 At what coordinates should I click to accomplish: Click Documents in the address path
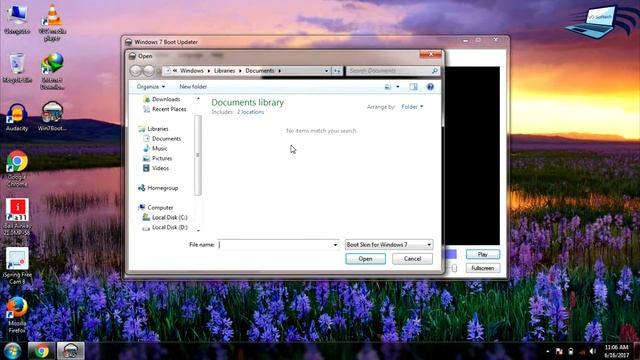click(260, 71)
